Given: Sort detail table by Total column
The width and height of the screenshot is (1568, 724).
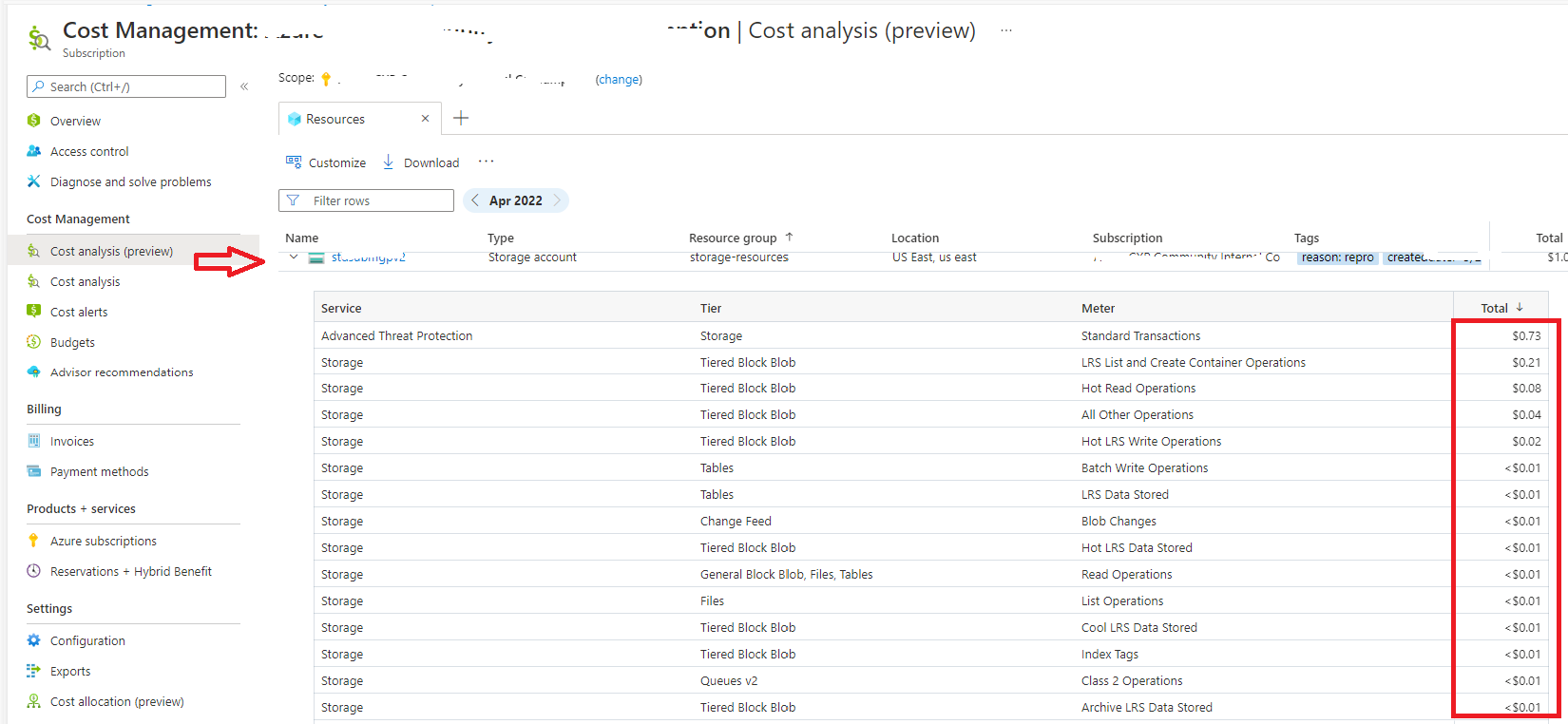Looking at the screenshot, I should click(x=1502, y=308).
